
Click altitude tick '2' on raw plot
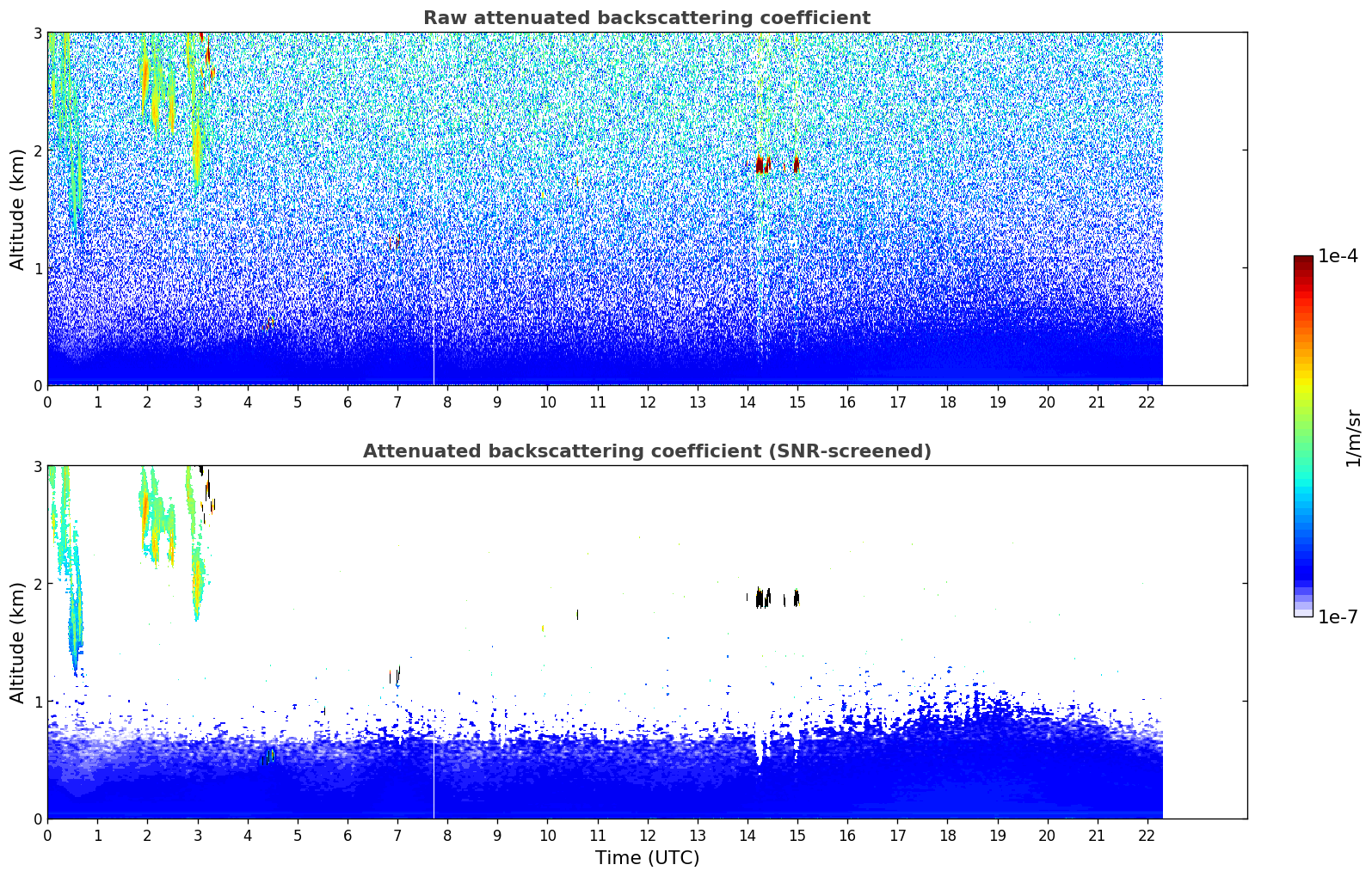coord(38,150)
